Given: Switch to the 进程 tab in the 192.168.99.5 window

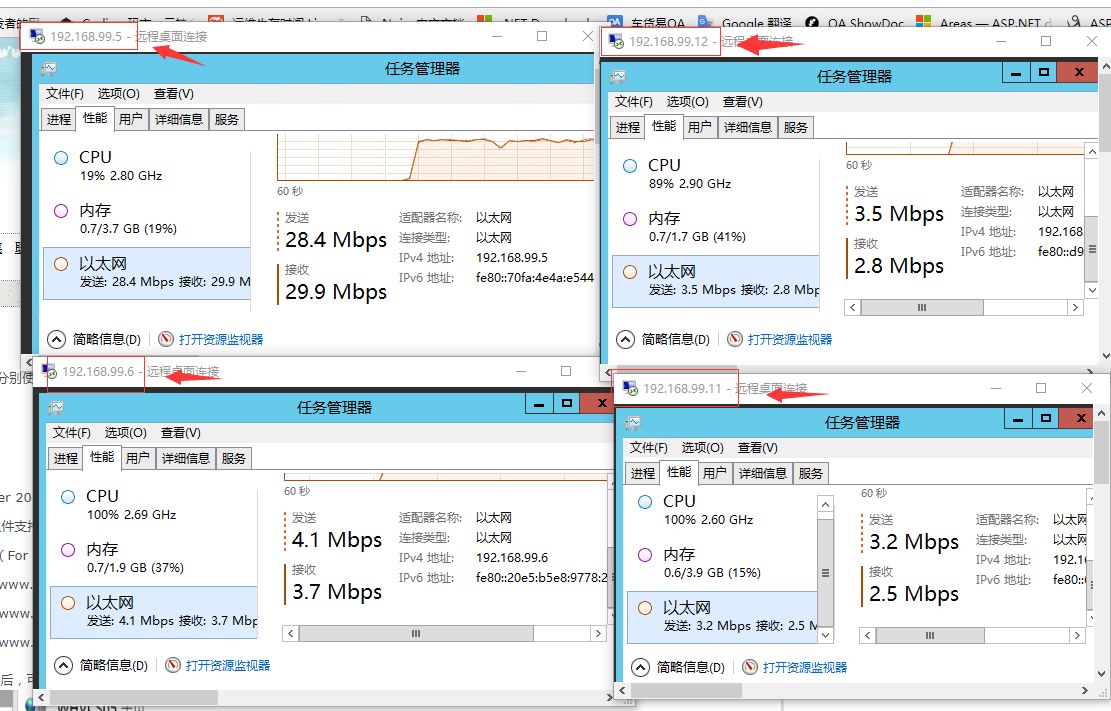Looking at the screenshot, I should (59, 119).
